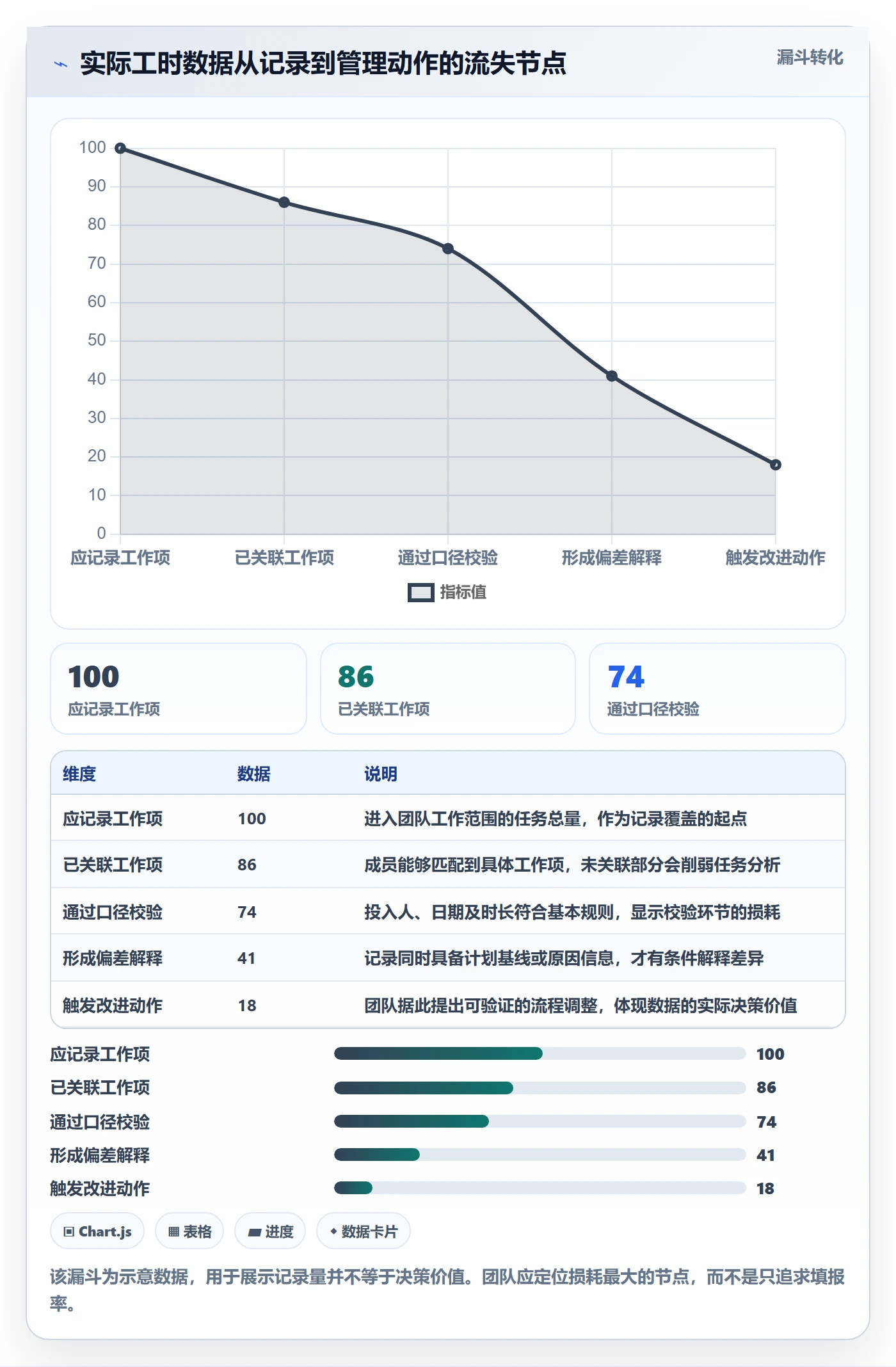This screenshot has width=896, height=1367.
Task: Click the x-axis label 触发改进动作
Action: pos(776,557)
